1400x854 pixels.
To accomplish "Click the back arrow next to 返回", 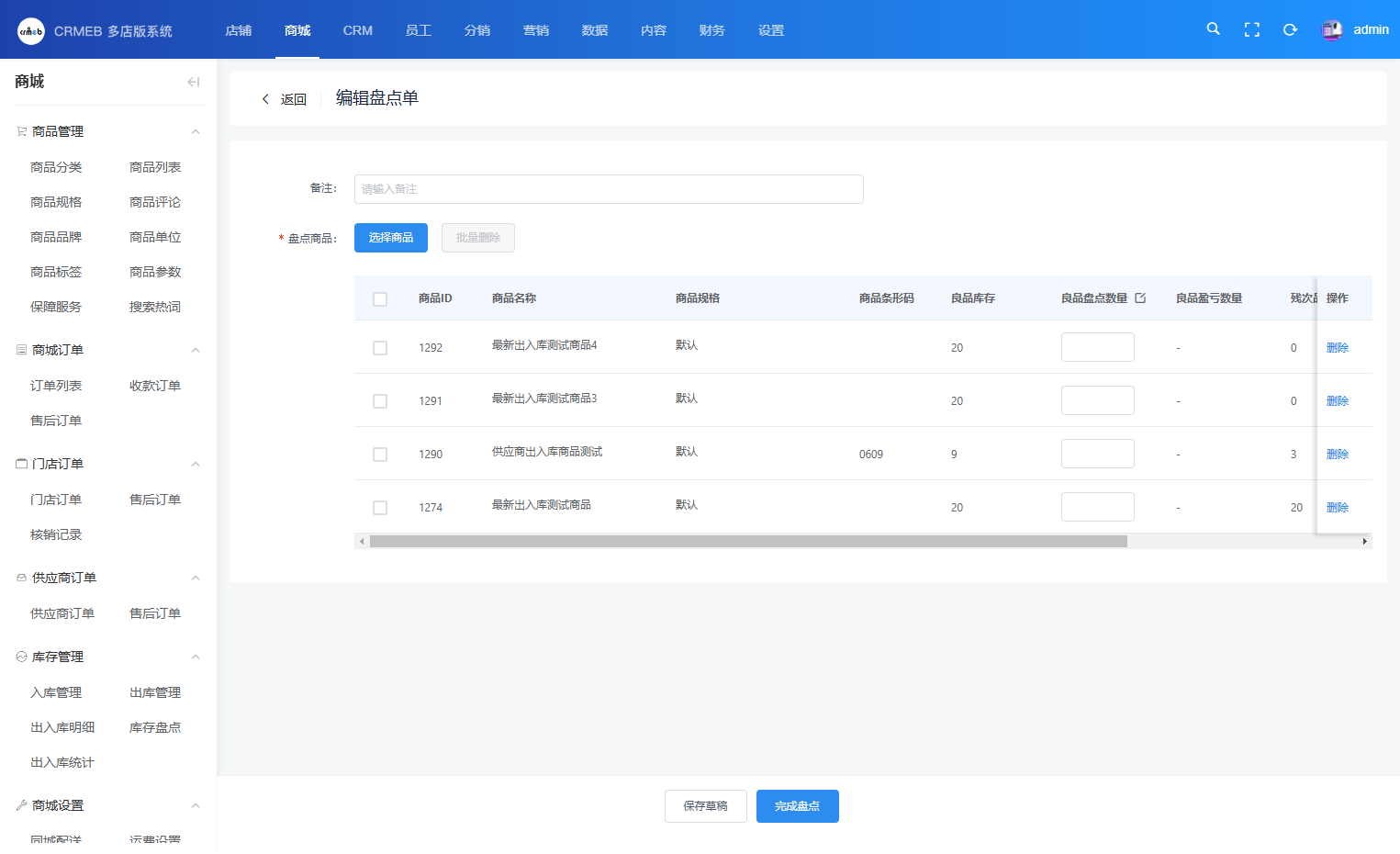I will coord(266,99).
